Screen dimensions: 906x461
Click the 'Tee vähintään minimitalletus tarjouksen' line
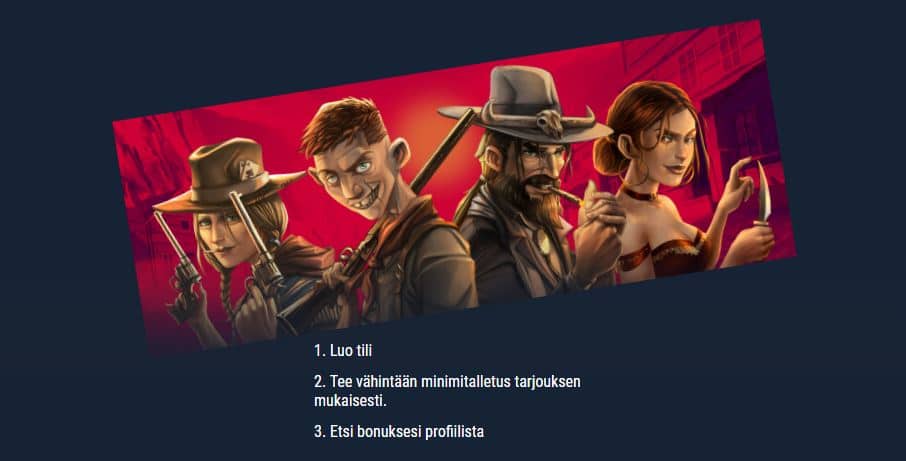coord(447,381)
